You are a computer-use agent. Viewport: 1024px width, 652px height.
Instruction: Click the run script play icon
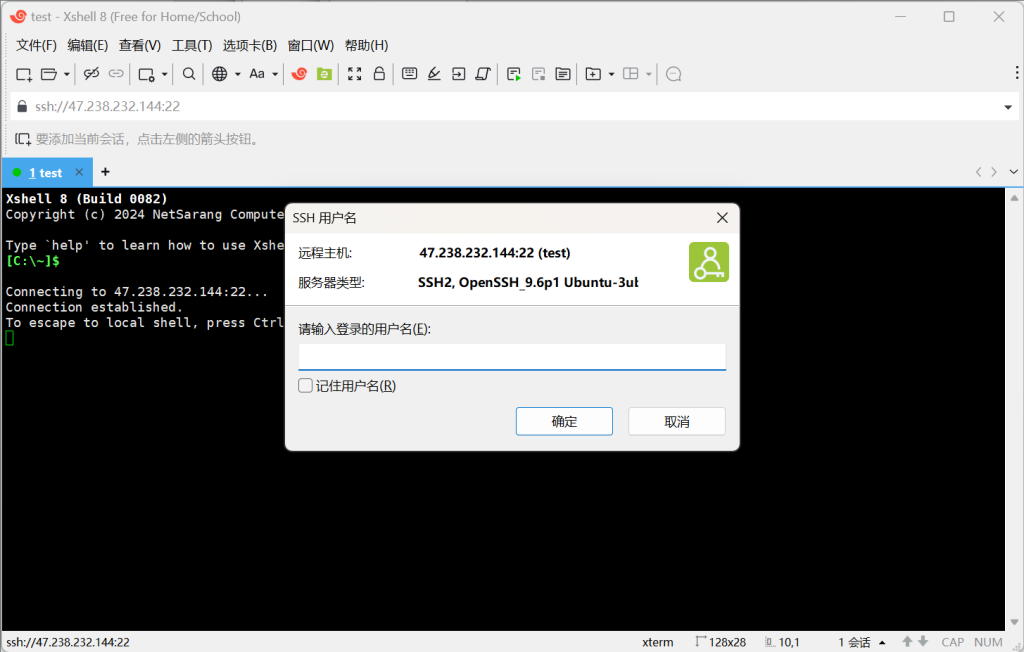[514, 74]
